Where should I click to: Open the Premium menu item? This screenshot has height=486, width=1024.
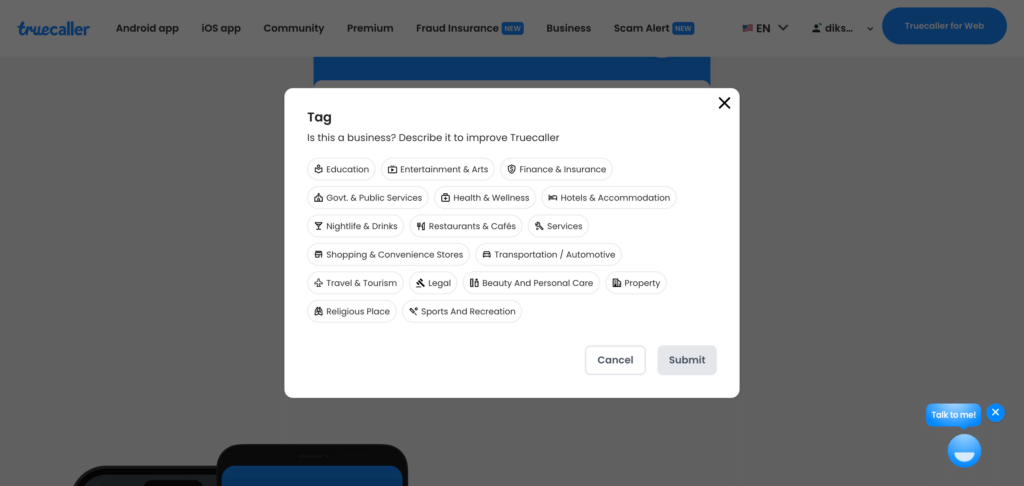point(370,28)
